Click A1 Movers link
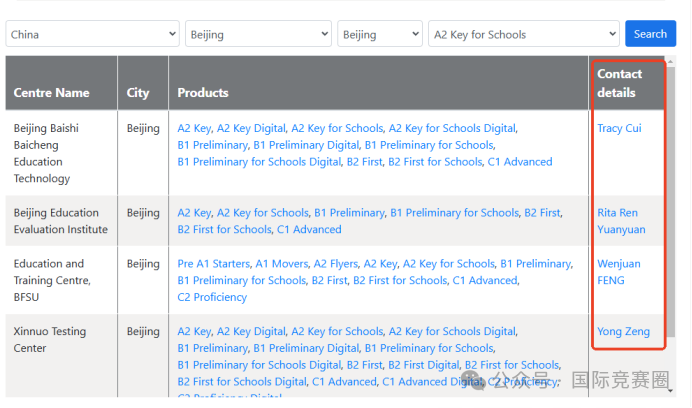692x408 pixels. click(x=282, y=264)
